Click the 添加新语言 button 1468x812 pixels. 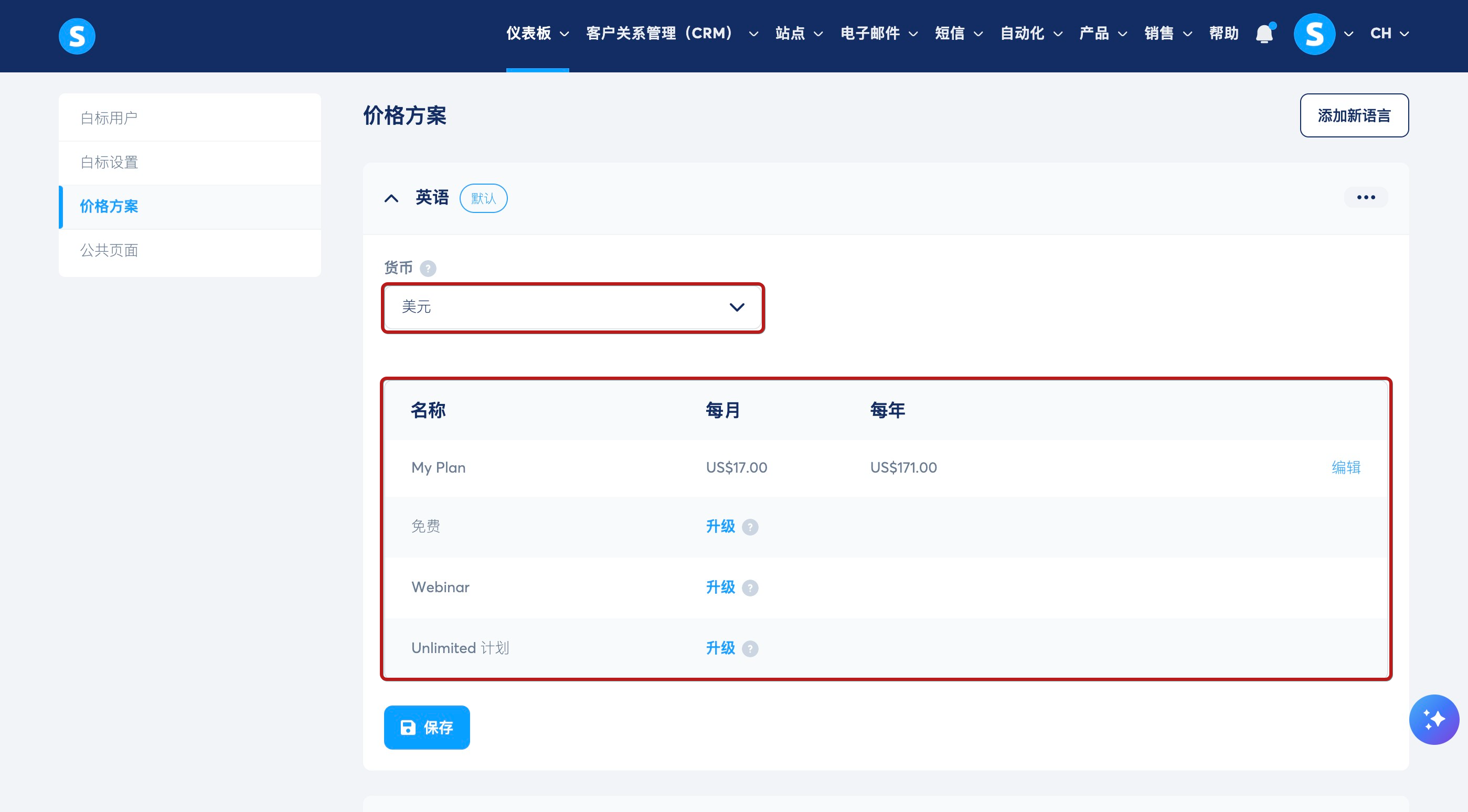[x=1354, y=116]
